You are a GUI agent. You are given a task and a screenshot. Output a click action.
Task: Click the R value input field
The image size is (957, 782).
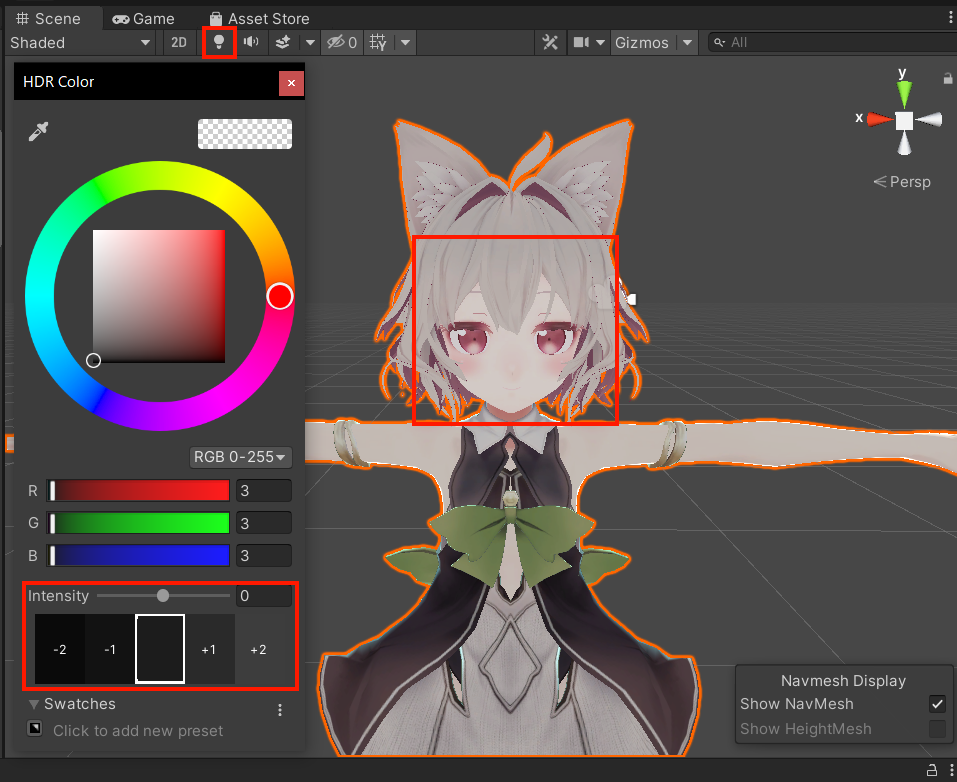(264, 490)
